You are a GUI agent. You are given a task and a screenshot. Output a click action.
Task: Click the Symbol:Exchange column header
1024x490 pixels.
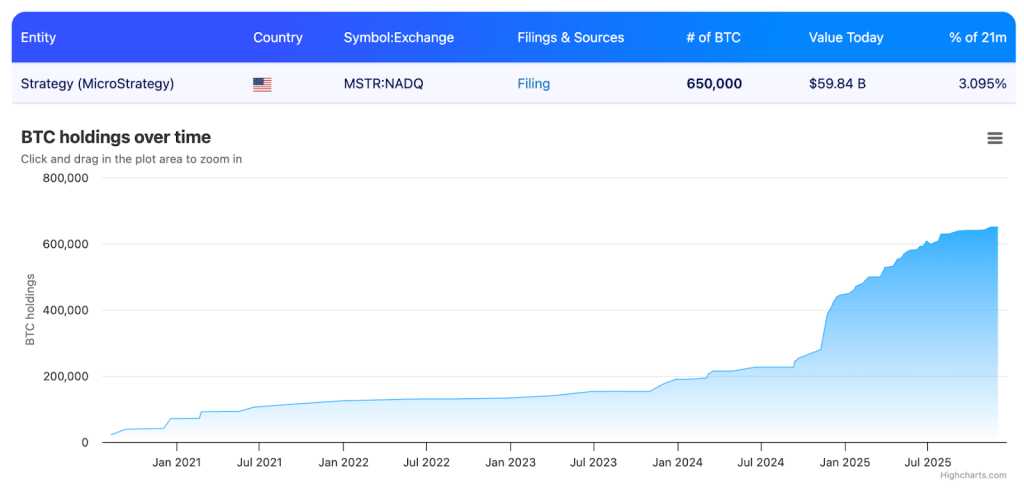coord(398,38)
